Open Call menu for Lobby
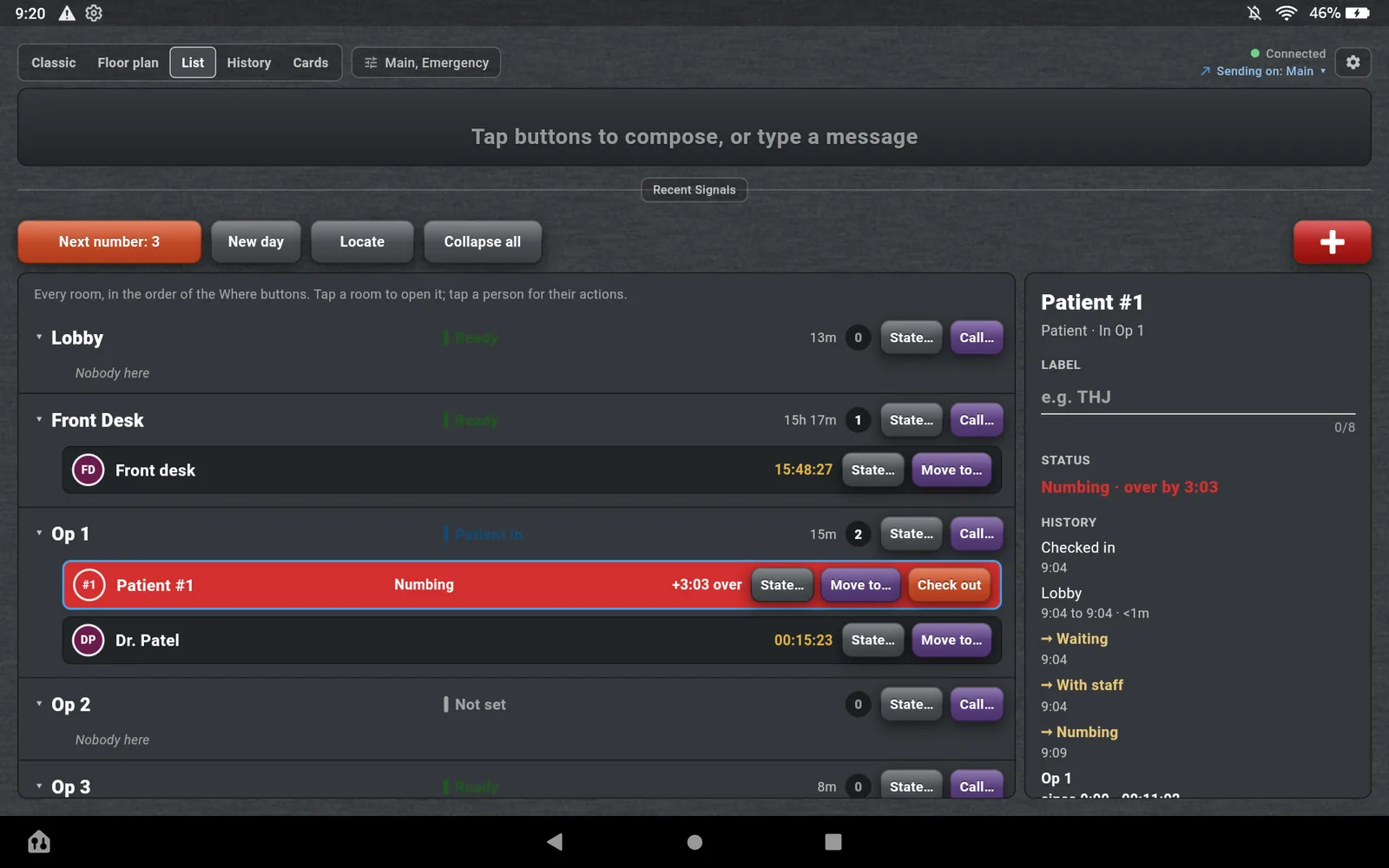1389x868 pixels. tap(977, 338)
